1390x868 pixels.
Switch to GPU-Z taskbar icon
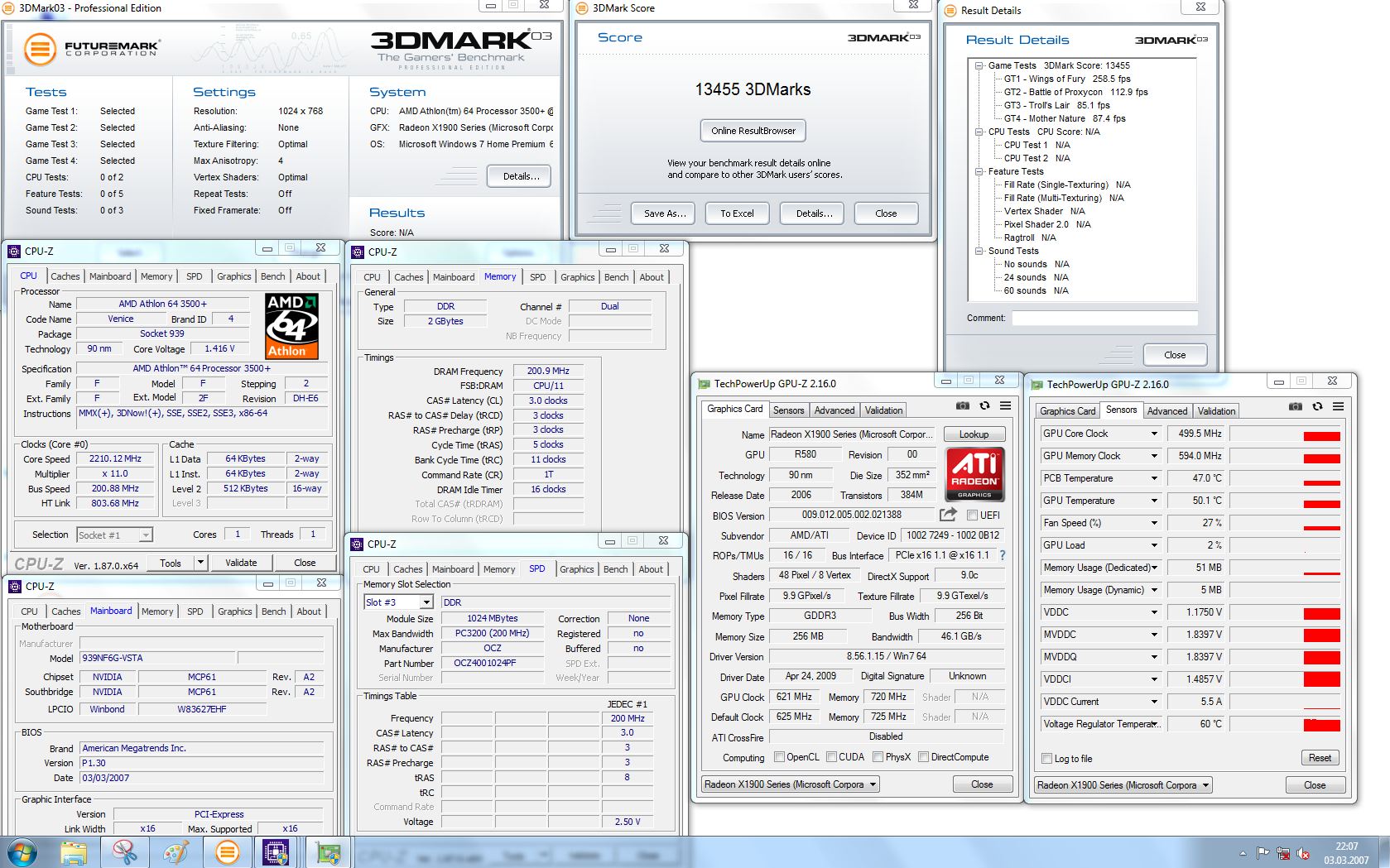(328, 852)
